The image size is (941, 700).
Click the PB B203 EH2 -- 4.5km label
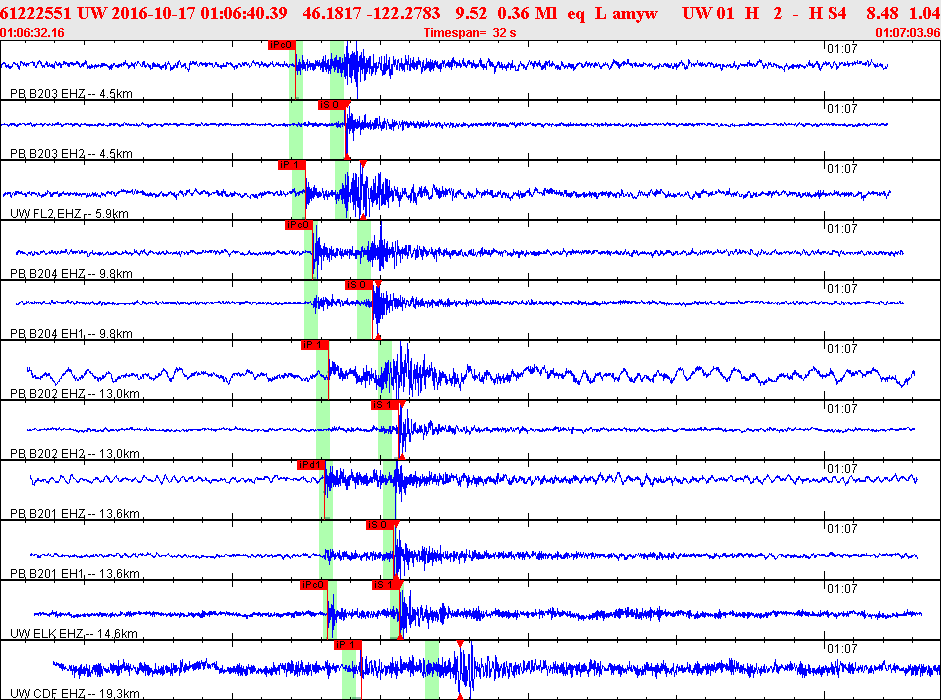pos(71,154)
